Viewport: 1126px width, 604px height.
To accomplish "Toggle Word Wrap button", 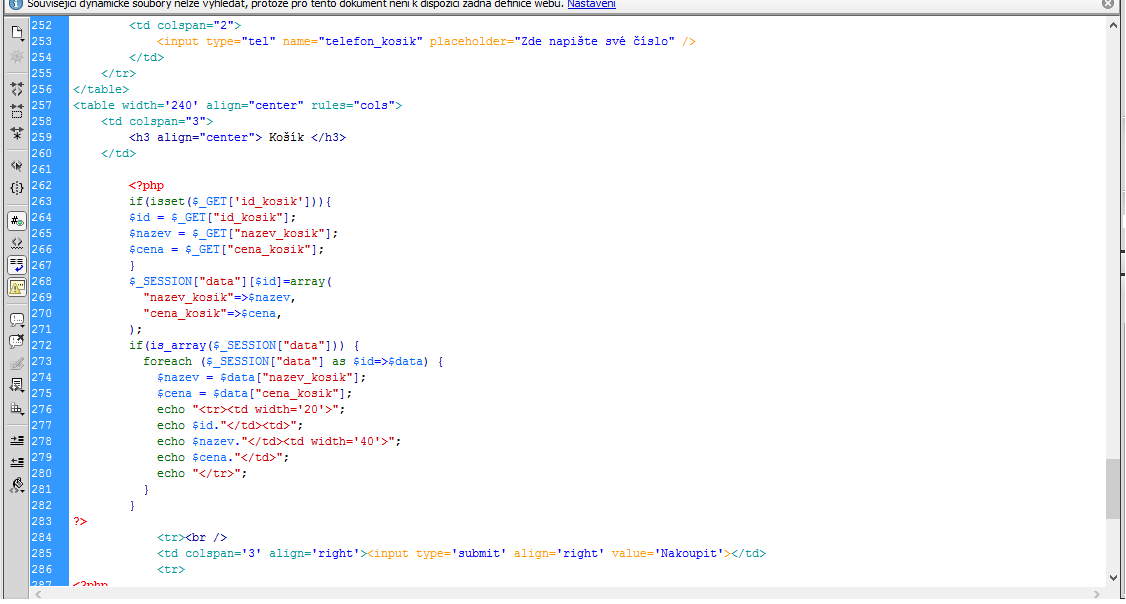I will tap(16, 265).
